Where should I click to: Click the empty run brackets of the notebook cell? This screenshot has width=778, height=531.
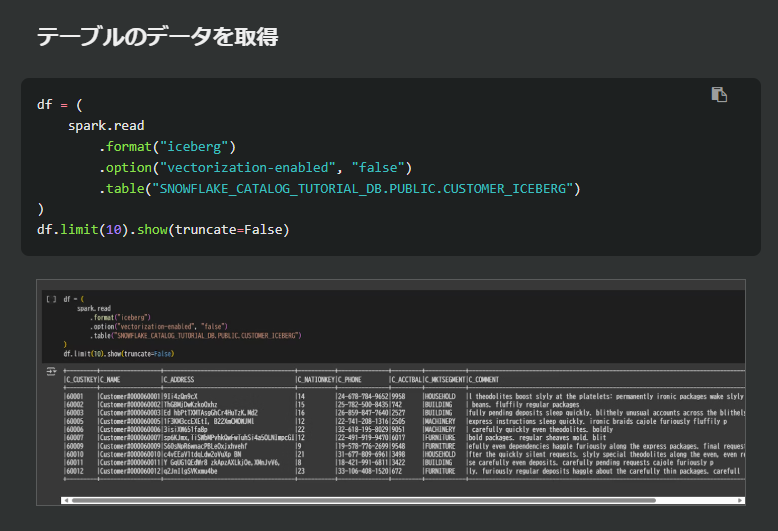pyautogui.click(x=51, y=299)
